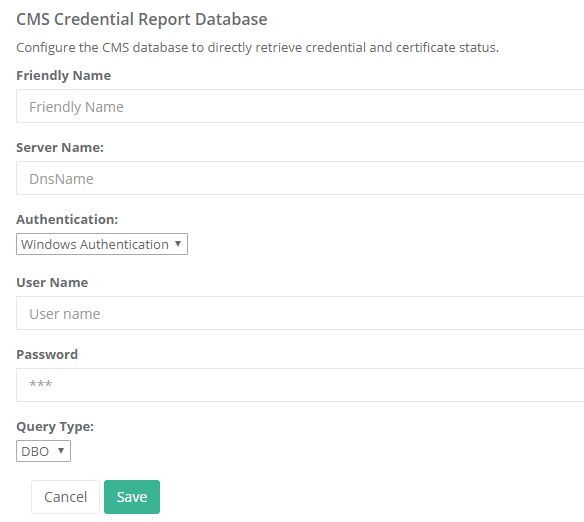Save the CMS database settings

click(132, 497)
